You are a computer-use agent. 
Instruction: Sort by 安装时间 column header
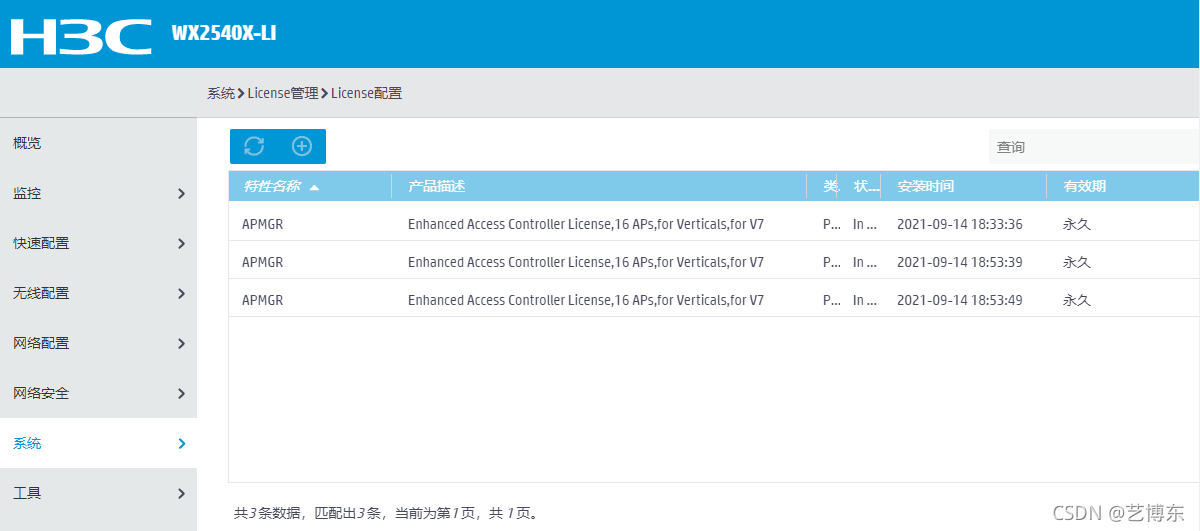coord(925,186)
